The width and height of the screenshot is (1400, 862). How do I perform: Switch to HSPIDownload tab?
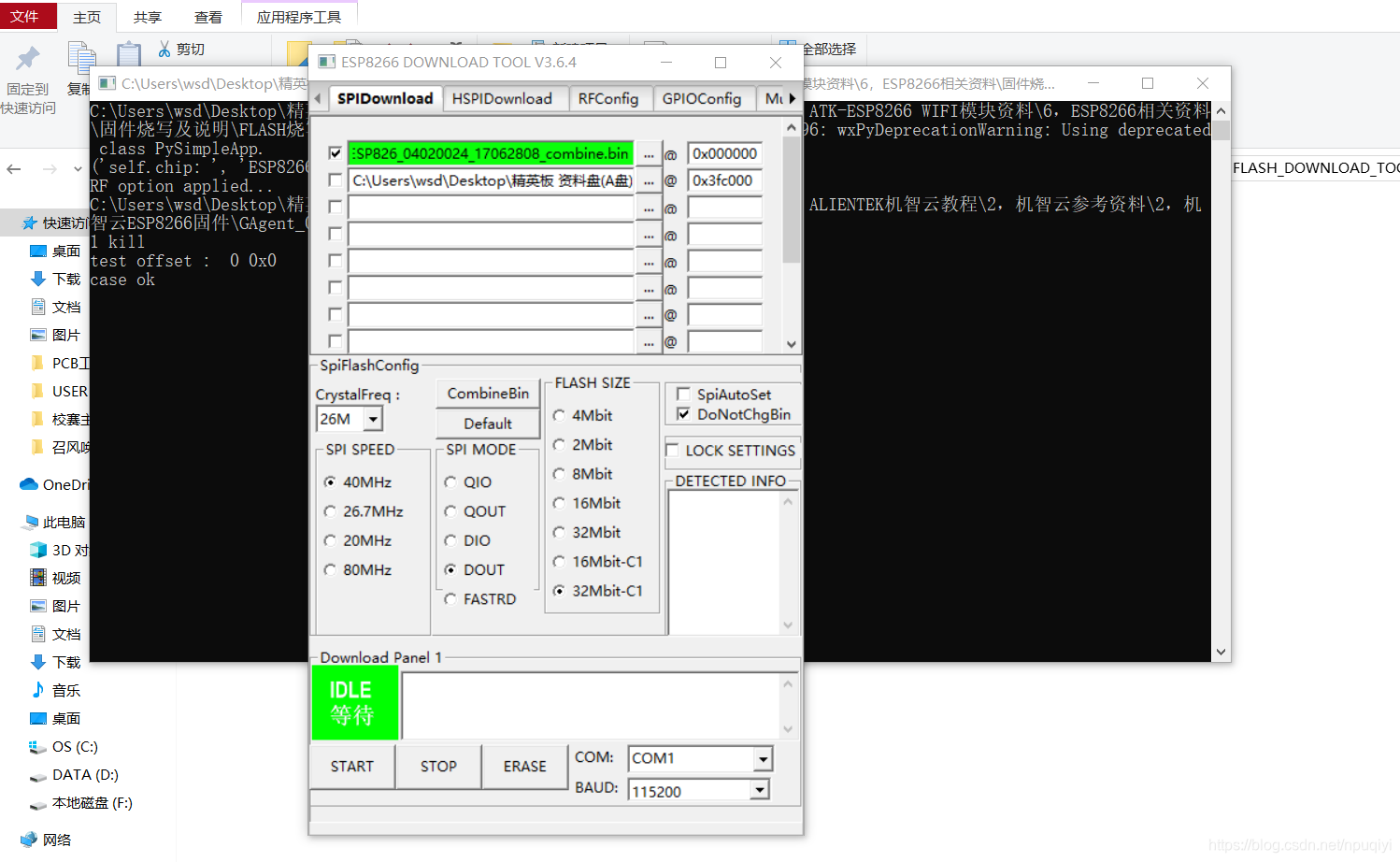502,98
